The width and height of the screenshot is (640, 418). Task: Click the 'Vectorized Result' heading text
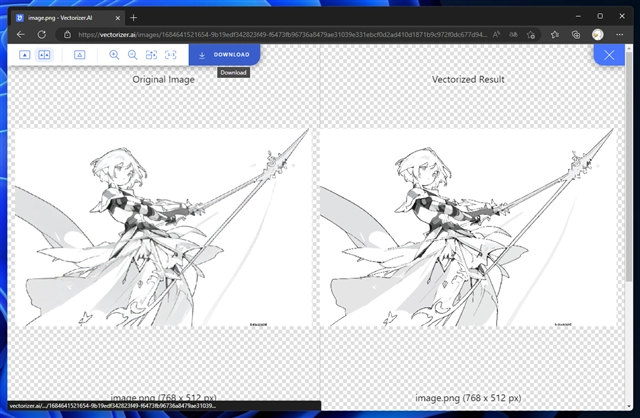(468, 79)
